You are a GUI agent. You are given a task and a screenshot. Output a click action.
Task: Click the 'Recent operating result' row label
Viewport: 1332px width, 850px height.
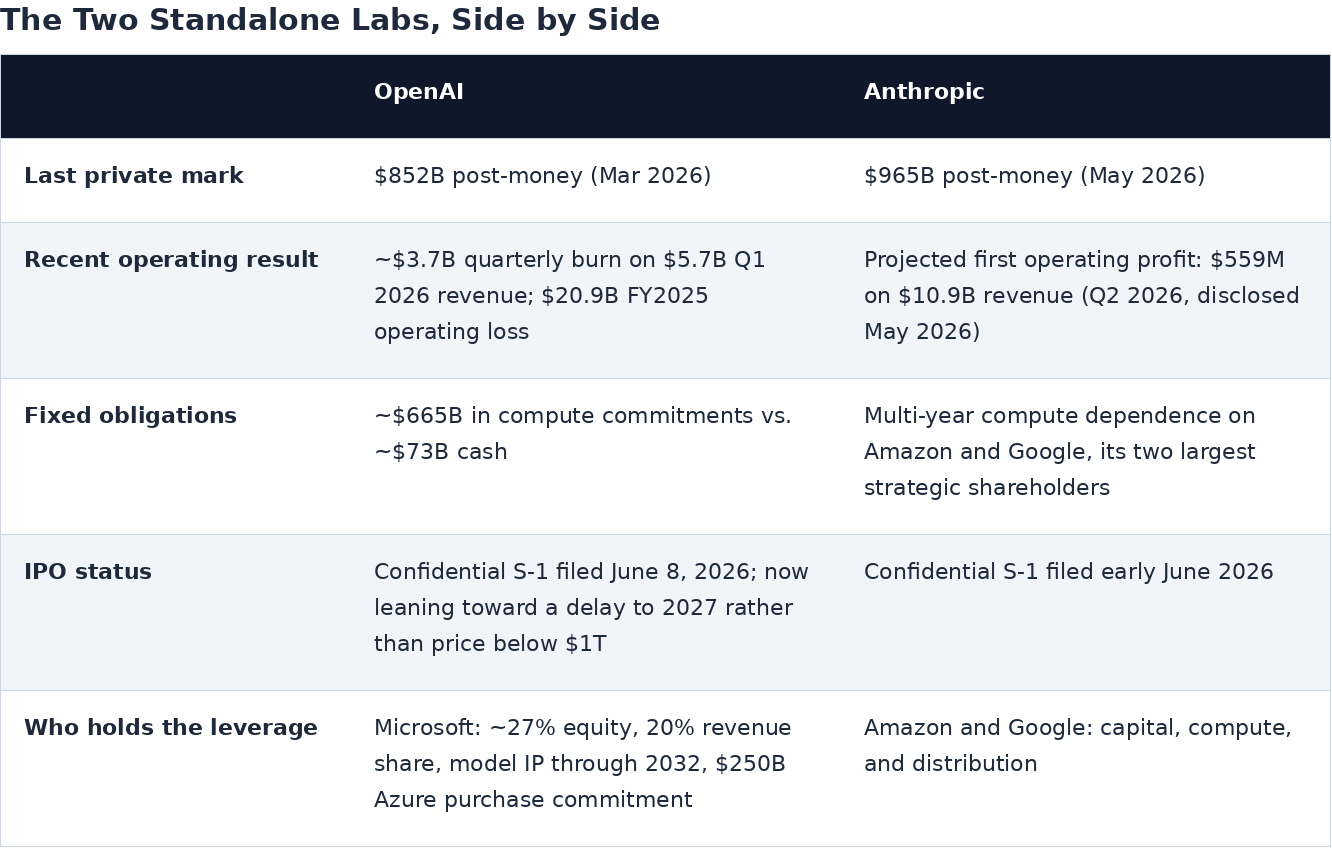(171, 260)
